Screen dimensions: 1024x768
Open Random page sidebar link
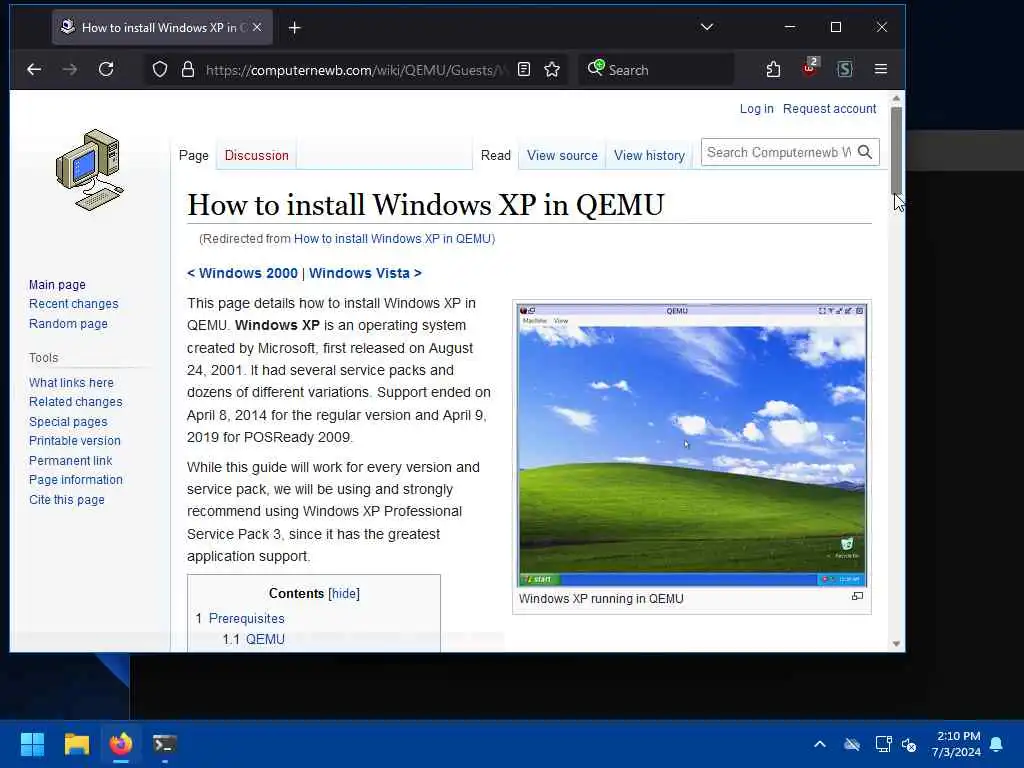pos(68,323)
